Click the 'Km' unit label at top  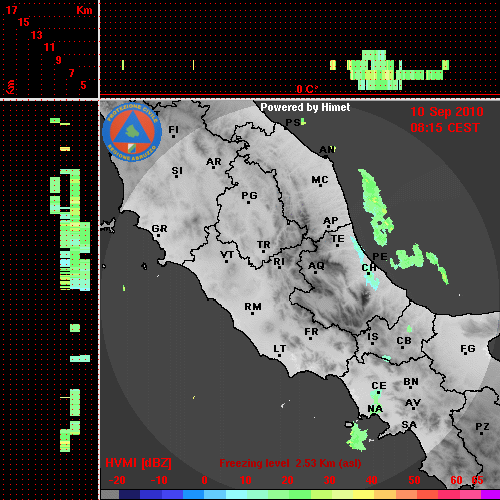84,10
